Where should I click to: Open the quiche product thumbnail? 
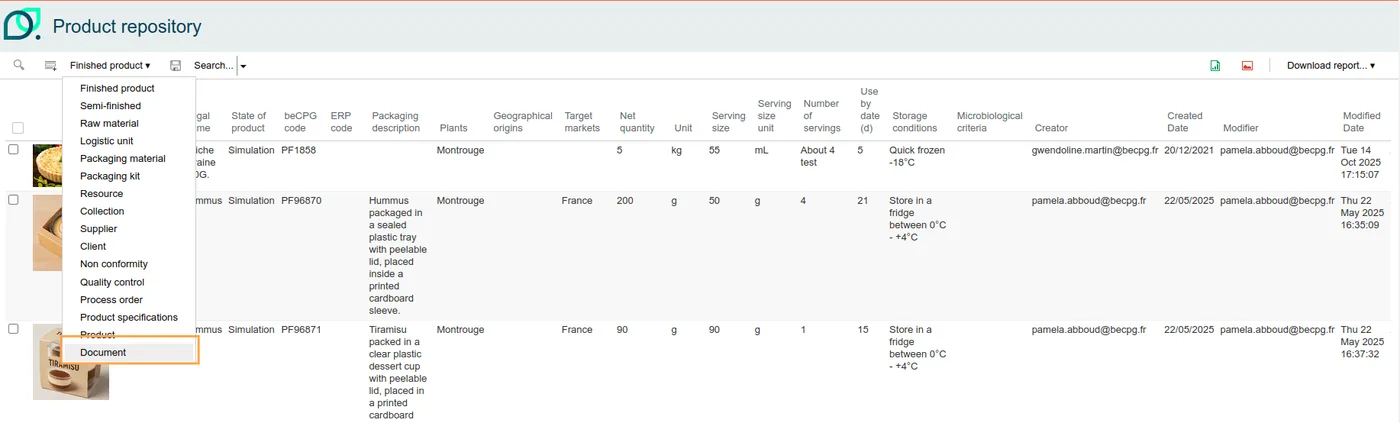[x=47, y=165]
